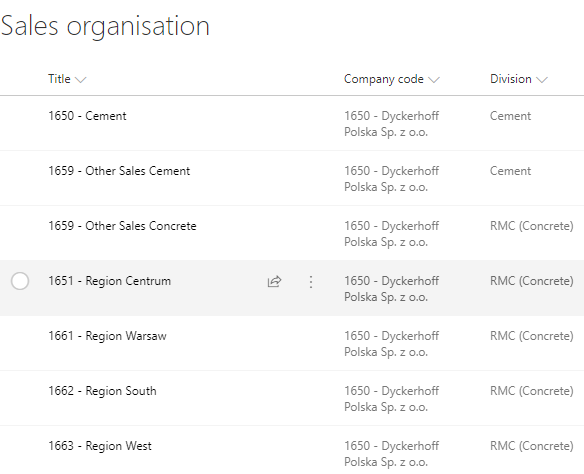Expand the Title column sort menu
This screenshot has height=474, width=584.
coord(80,79)
